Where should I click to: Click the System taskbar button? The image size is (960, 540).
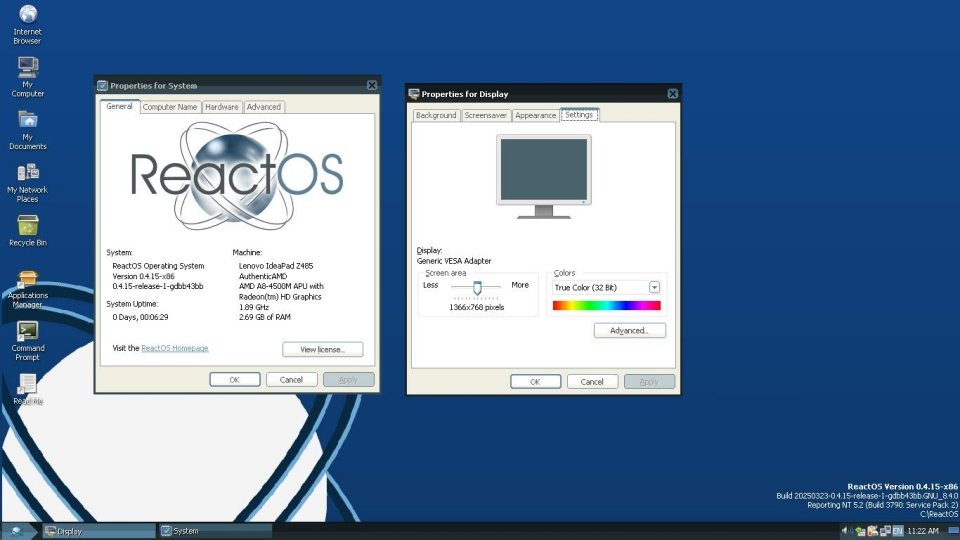coord(215,531)
